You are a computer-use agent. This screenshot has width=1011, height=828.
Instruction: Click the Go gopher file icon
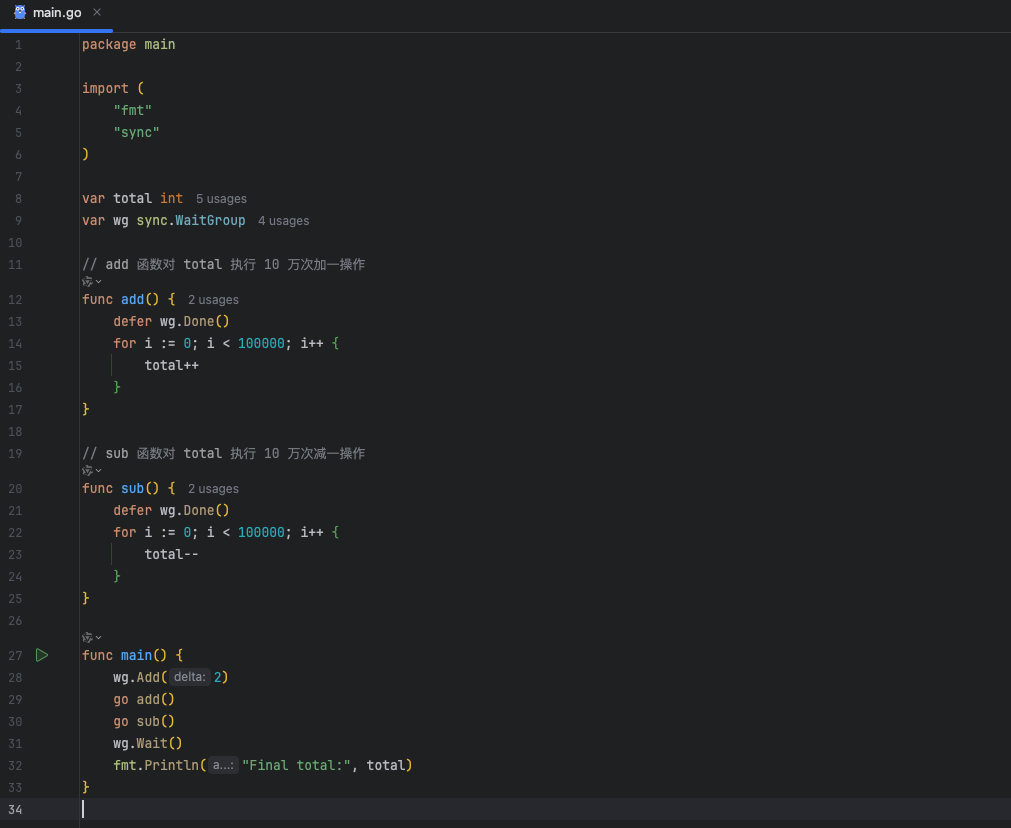click(20, 12)
